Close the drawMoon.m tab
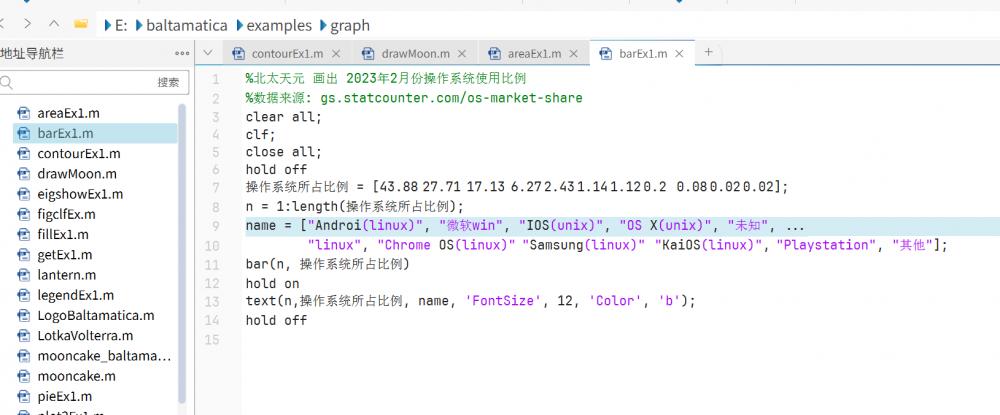This screenshot has height=415, width=1000. click(464, 54)
